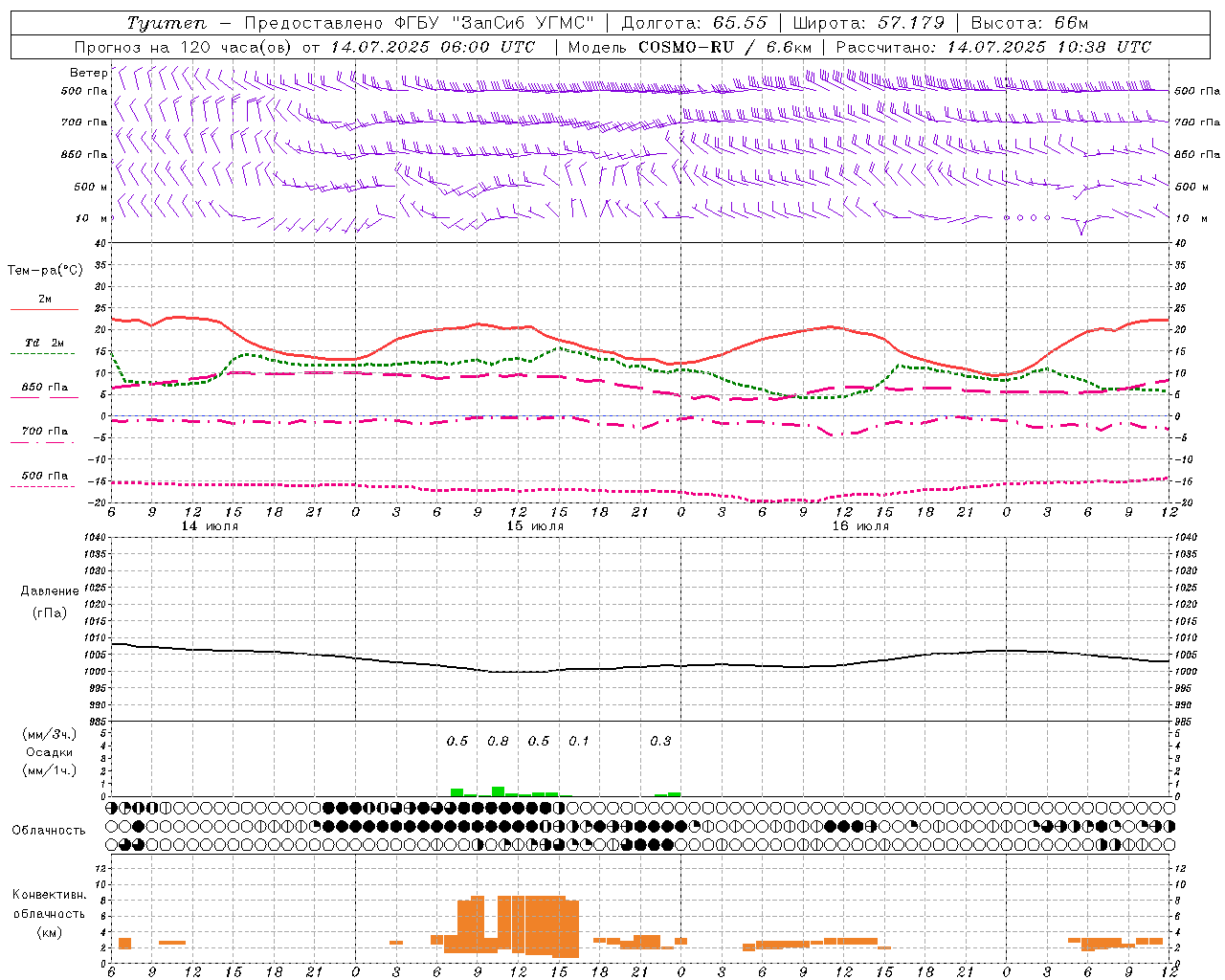Click the "(мм/1ч.)" precipitation unit label
Viewport: 1225px width, 980px height.
pyautogui.click(x=50, y=770)
